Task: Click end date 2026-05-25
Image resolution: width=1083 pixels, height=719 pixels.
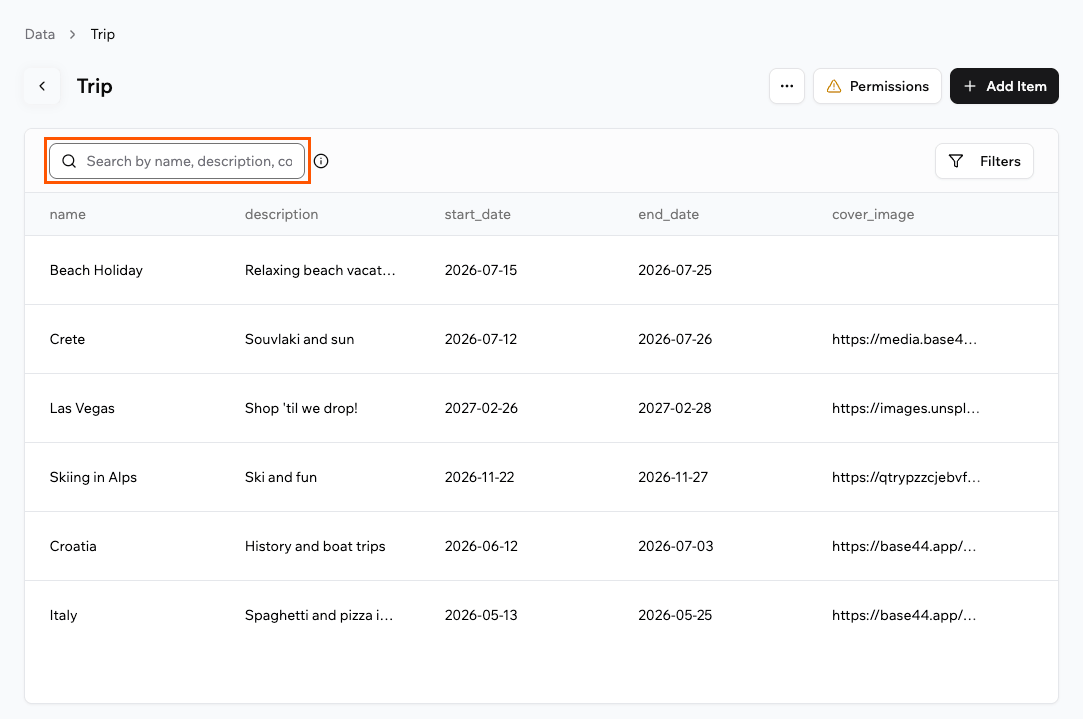Action: click(675, 615)
